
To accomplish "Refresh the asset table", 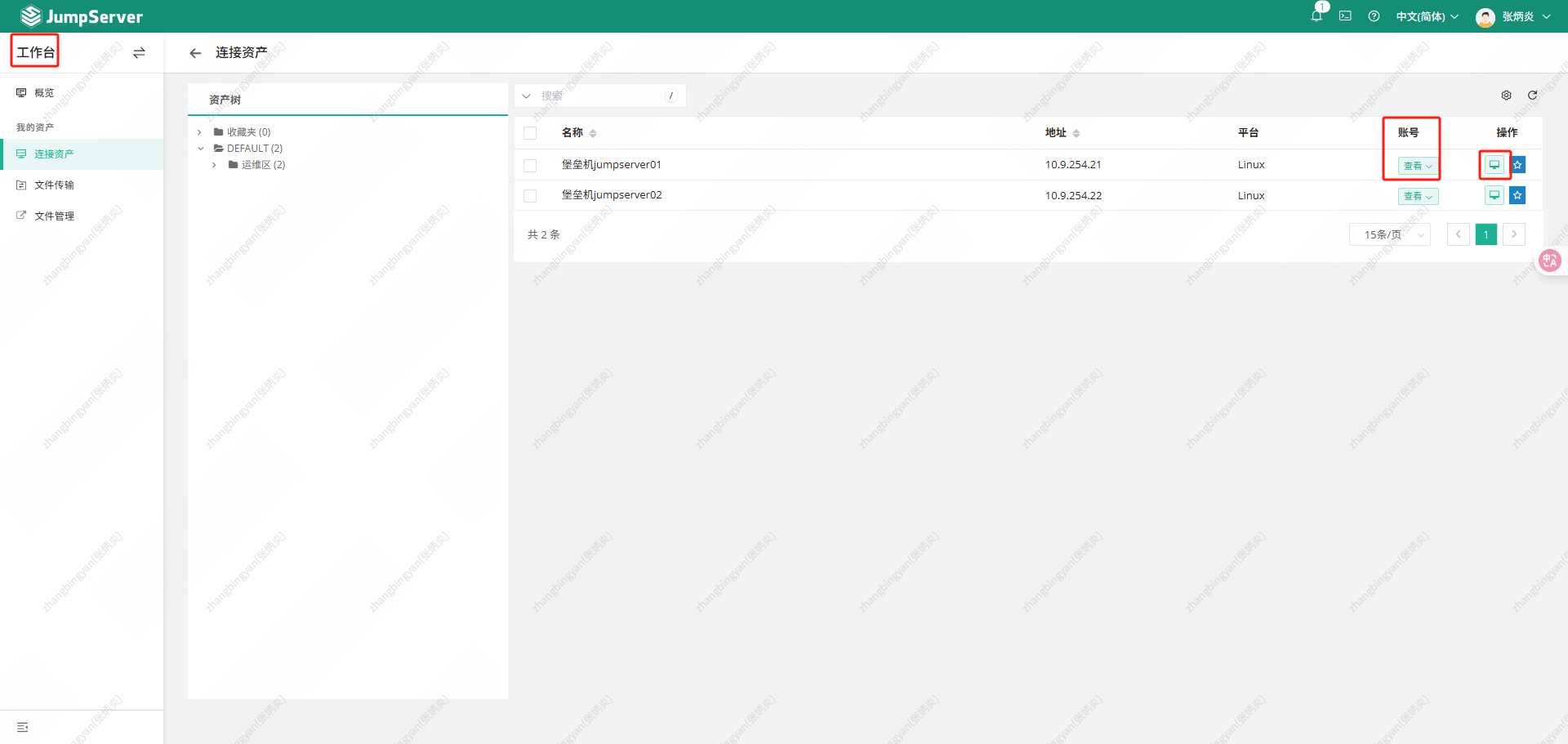I will (1532, 96).
